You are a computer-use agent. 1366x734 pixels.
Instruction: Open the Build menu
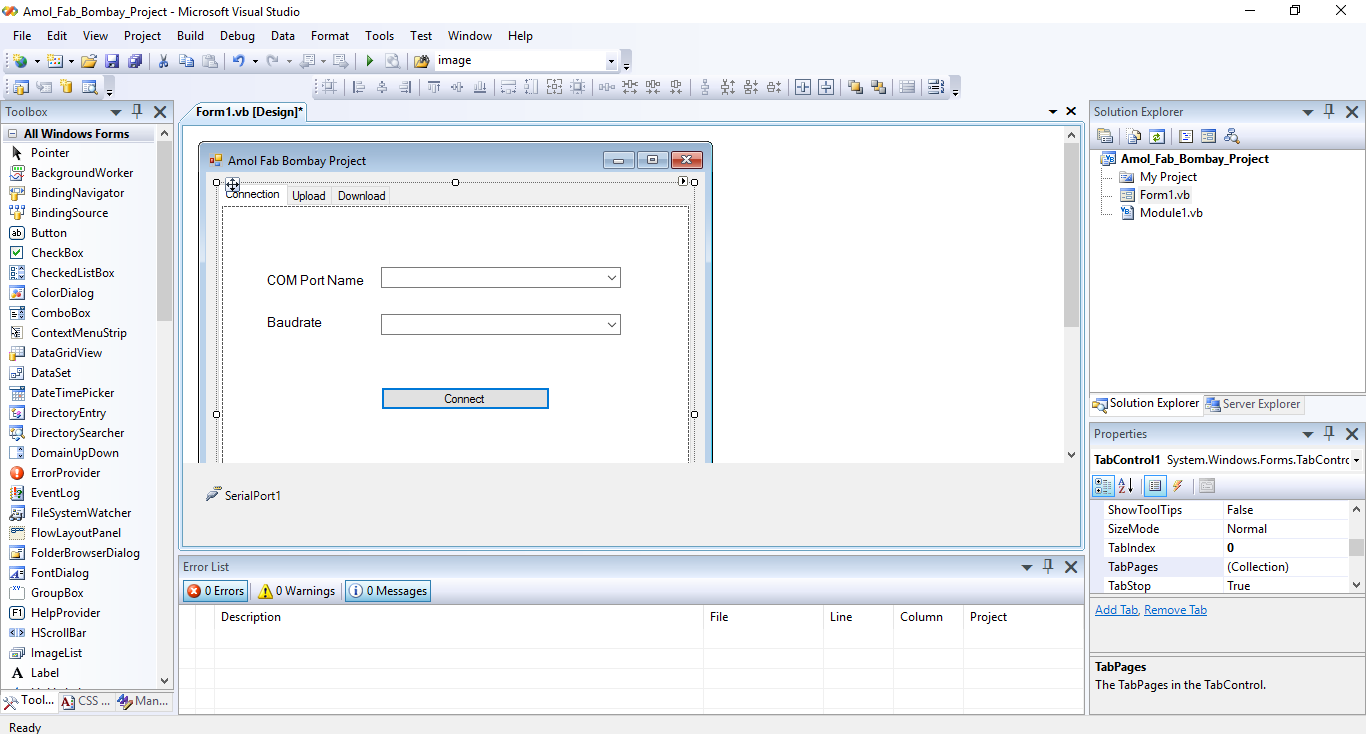point(190,36)
